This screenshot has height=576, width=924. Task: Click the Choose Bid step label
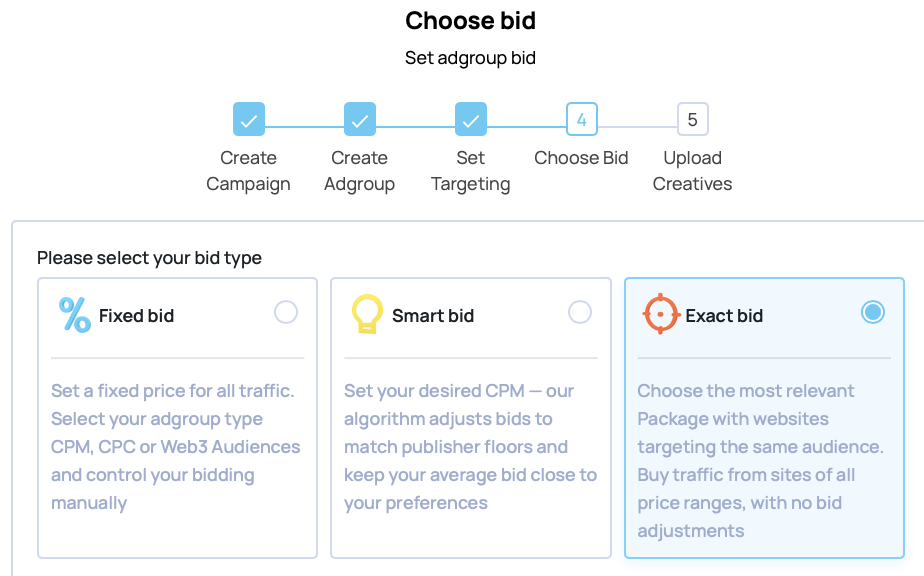tap(582, 158)
